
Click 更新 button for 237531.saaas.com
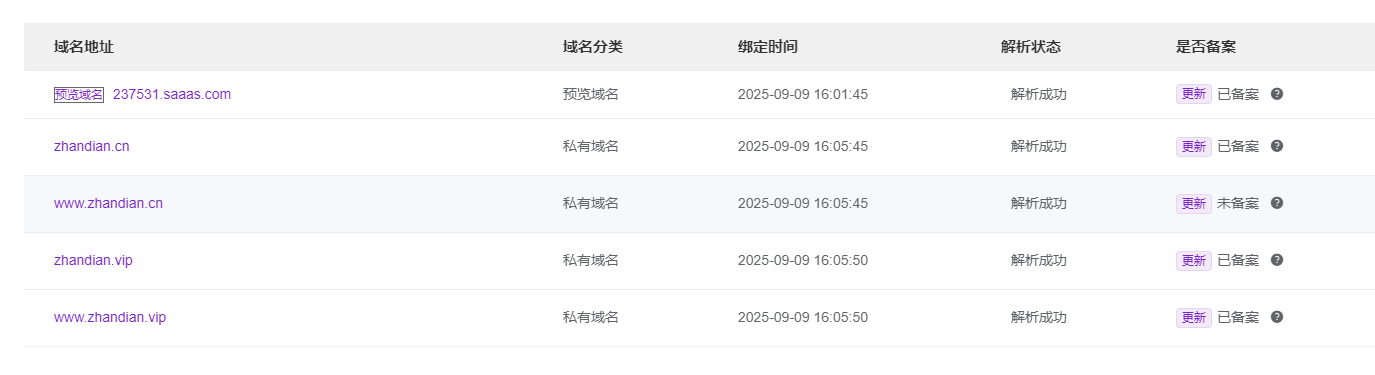(x=1194, y=94)
